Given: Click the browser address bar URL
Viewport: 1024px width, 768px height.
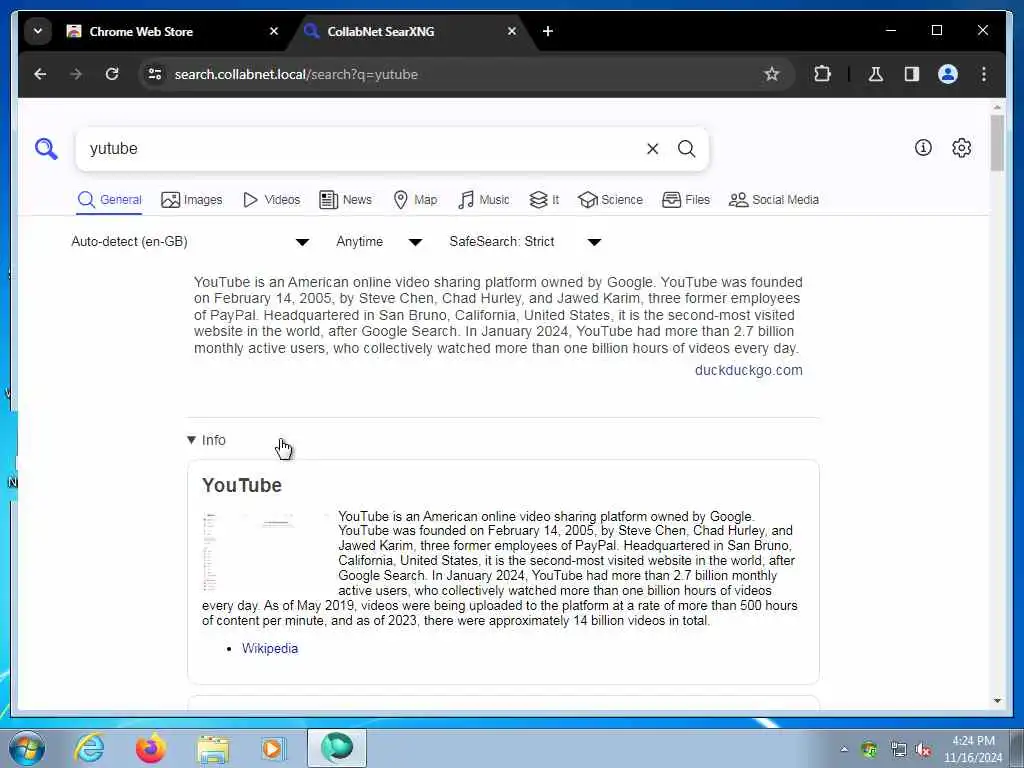Looking at the screenshot, I should 296,74.
